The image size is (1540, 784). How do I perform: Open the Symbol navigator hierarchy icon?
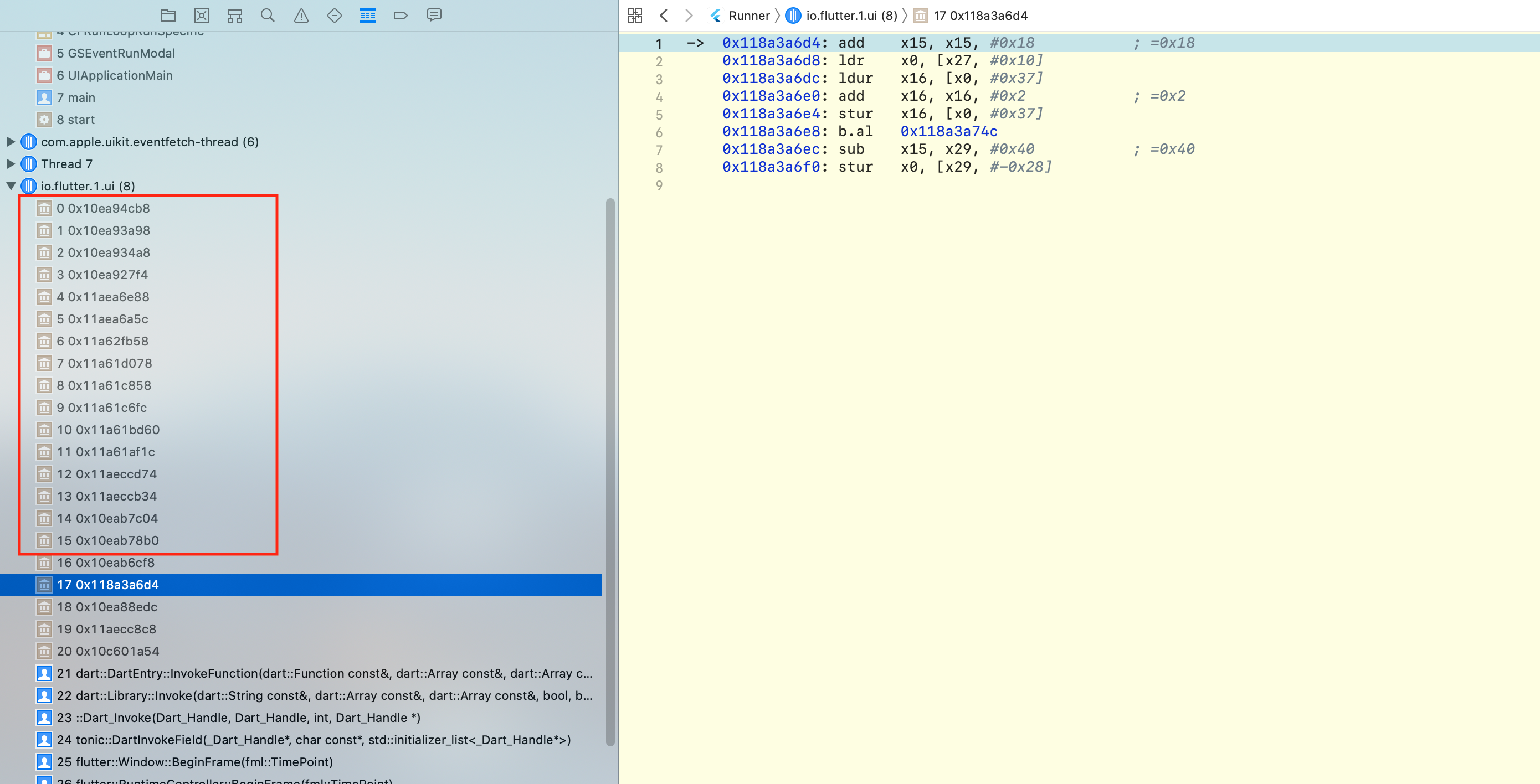pos(234,15)
